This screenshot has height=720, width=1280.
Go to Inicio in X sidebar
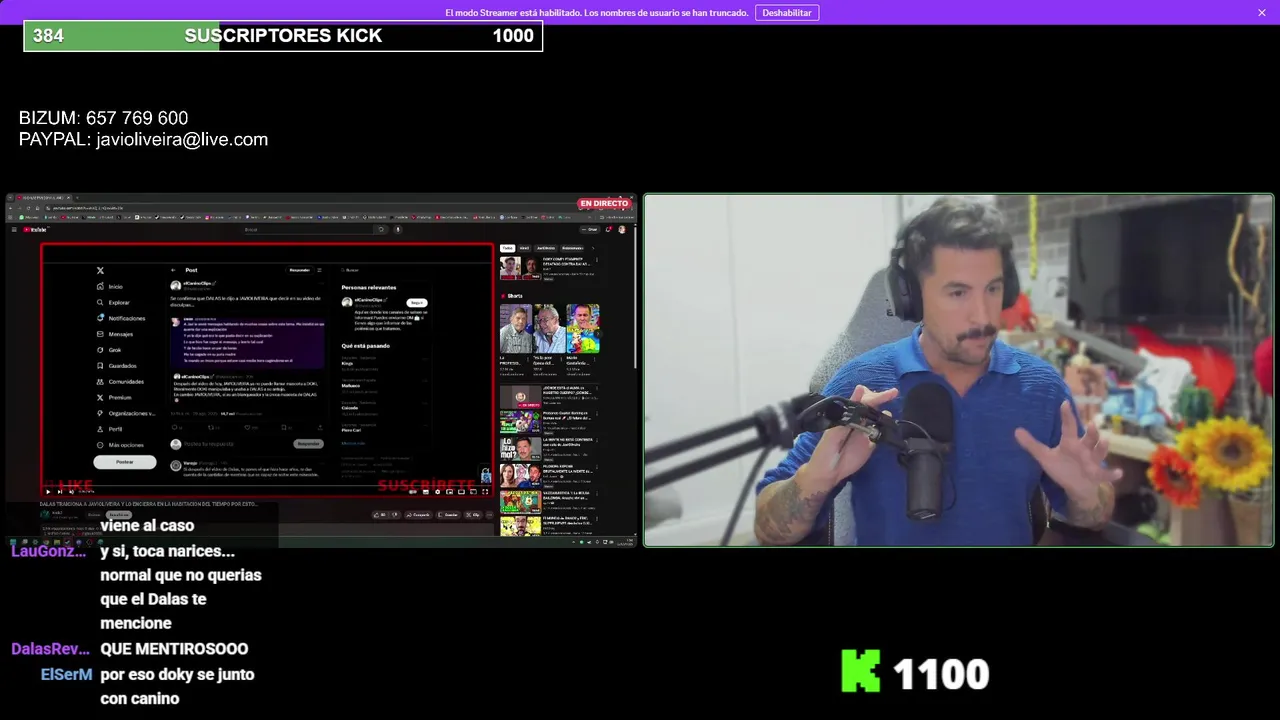[x=110, y=286]
